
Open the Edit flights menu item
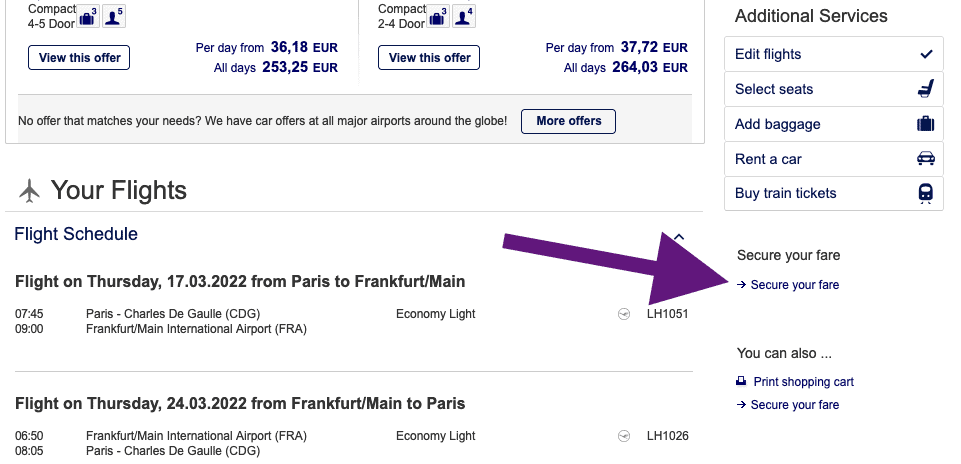coord(768,54)
